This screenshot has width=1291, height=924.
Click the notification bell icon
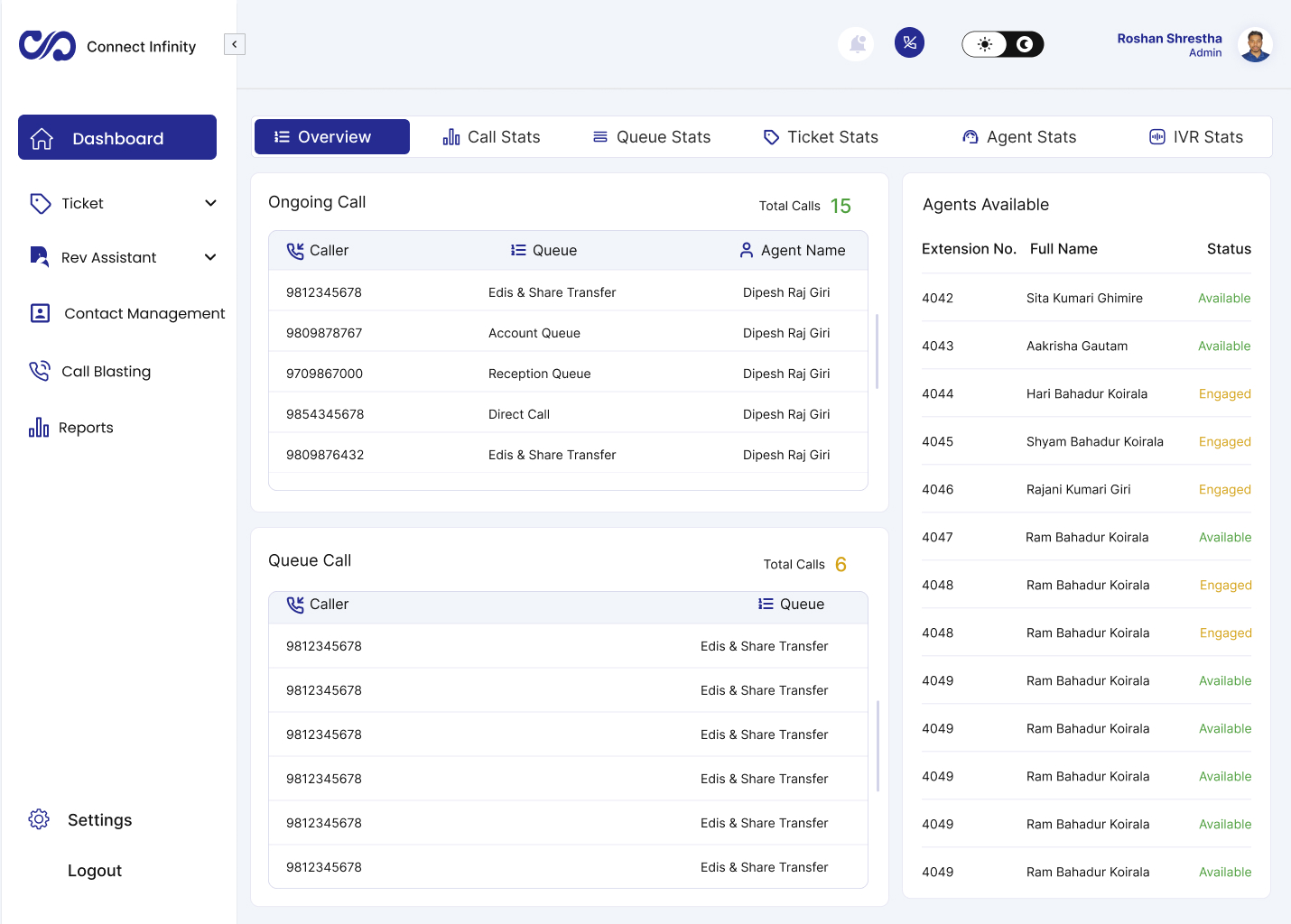coord(855,43)
